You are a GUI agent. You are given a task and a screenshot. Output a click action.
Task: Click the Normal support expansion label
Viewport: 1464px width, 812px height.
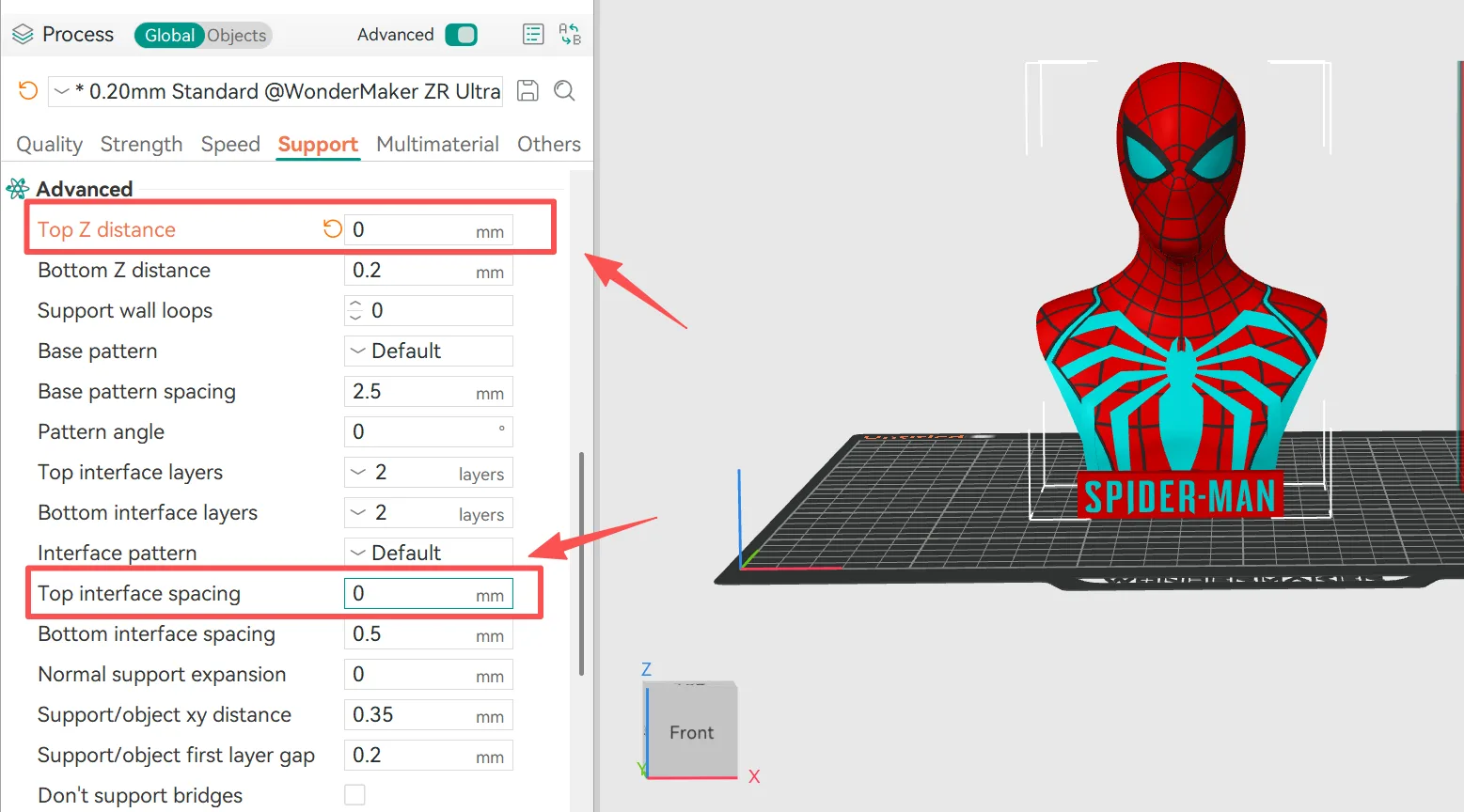[162, 674]
